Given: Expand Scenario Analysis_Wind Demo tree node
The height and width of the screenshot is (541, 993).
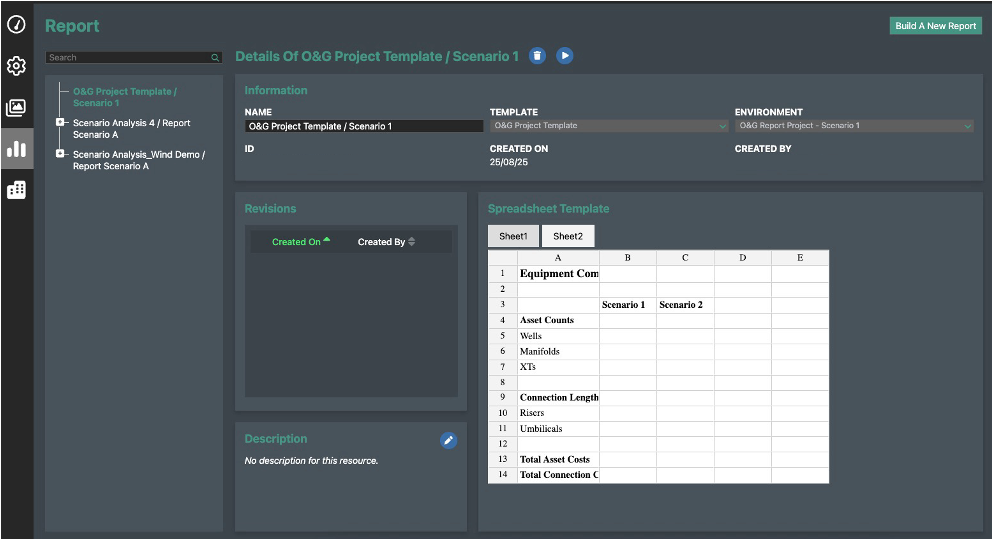Looking at the screenshot, I should coord(61,154).
